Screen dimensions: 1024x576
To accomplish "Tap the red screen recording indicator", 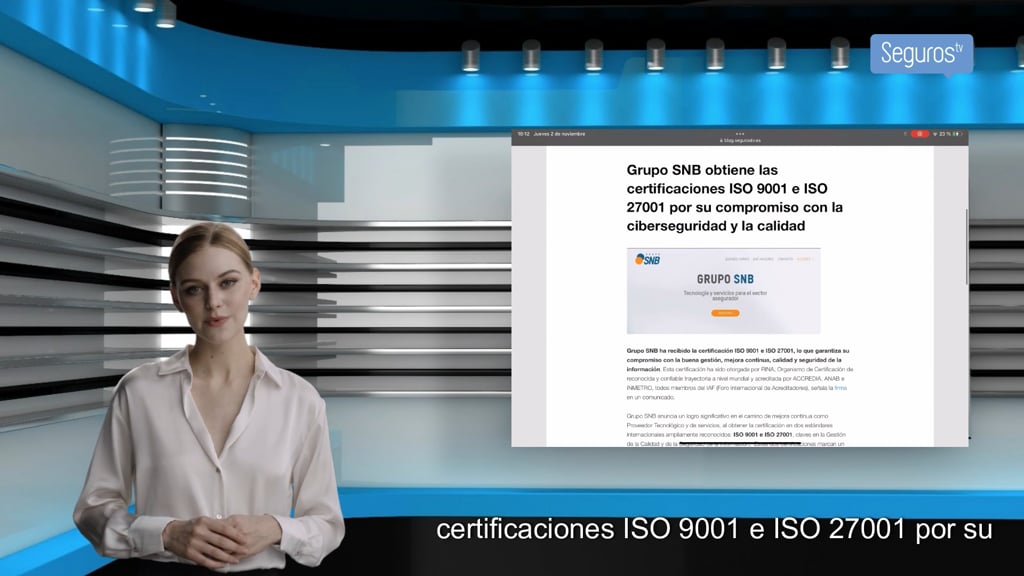I will 920,134.
